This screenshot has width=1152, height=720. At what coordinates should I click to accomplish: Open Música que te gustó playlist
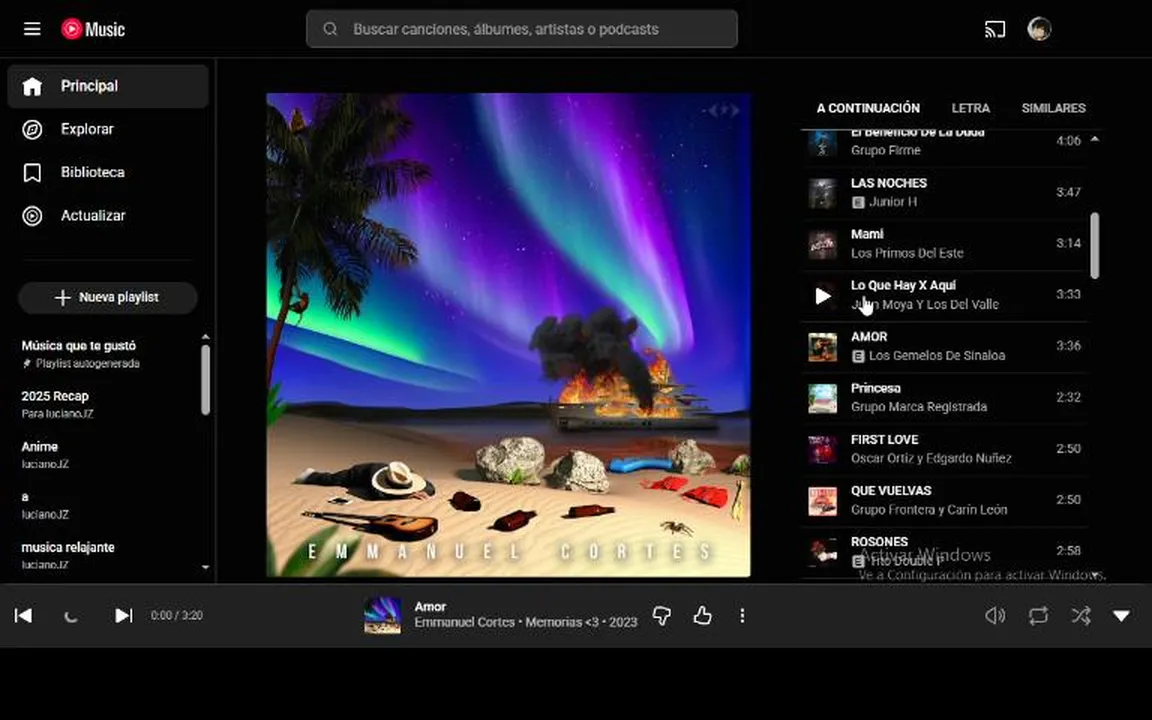point(107,353)
